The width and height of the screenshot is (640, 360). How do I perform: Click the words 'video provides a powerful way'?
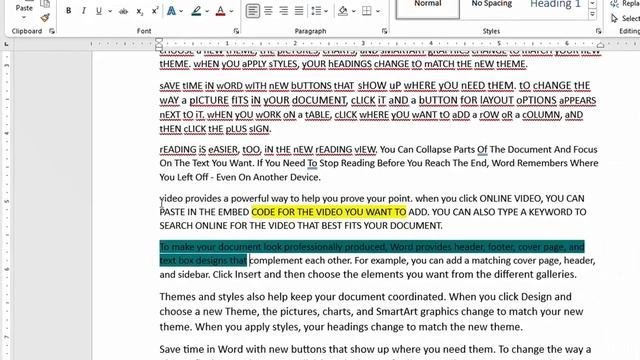tap(224, 199)
